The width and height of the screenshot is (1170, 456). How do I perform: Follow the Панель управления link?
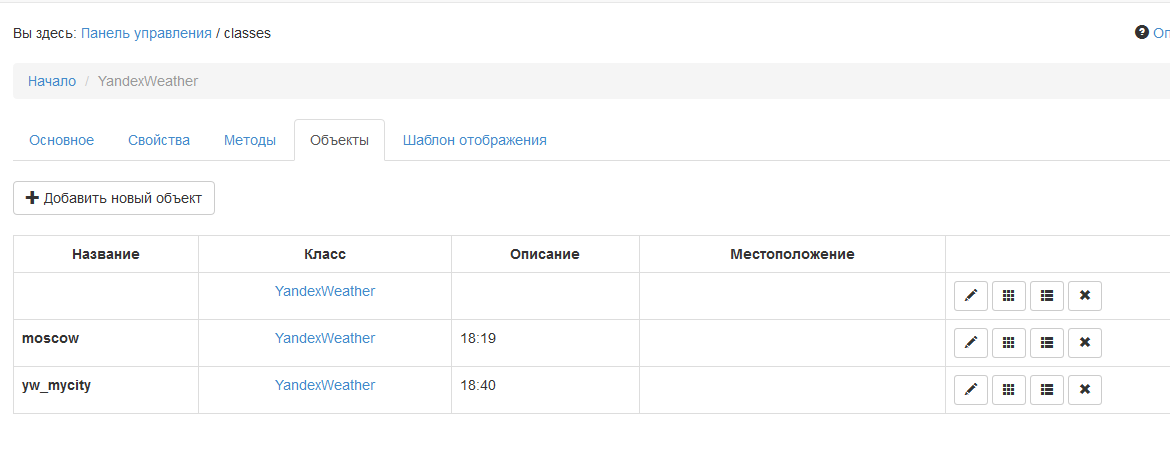(146, 33)
